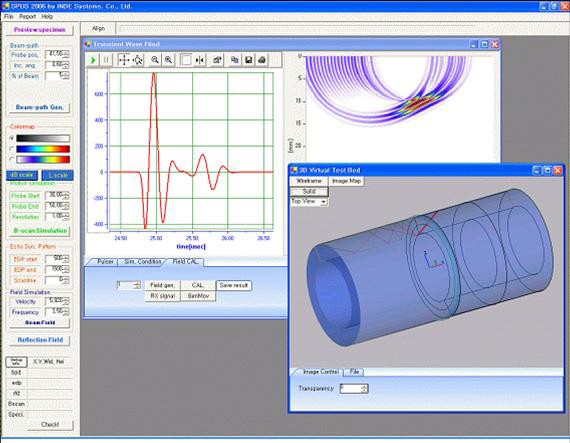
Task: Start playback with the green play icon
Action: 93,60
